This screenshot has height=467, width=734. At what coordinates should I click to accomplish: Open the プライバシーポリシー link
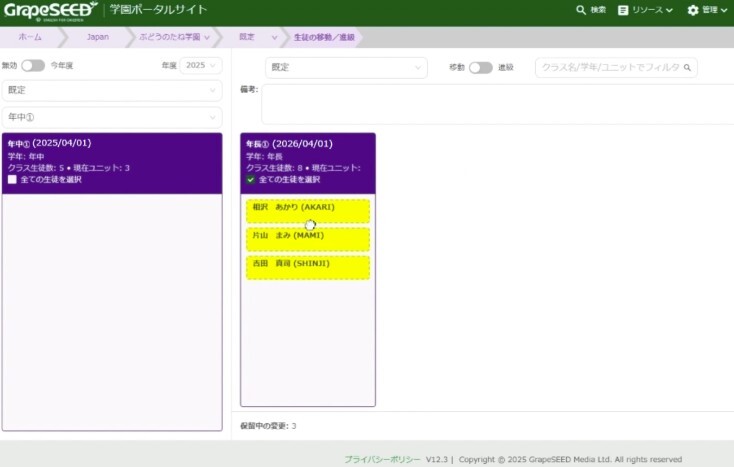[382, 460]
